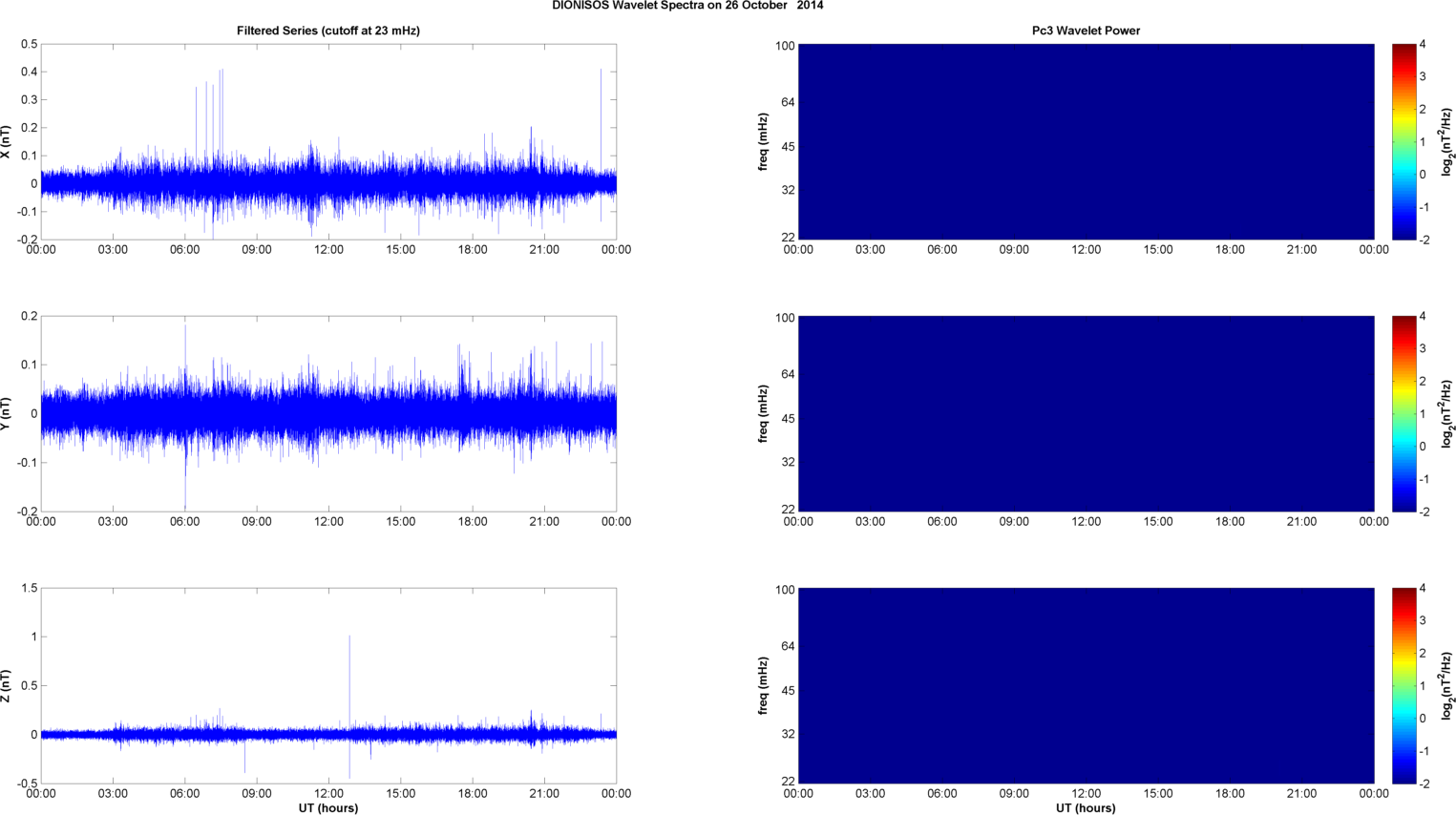Click the 22 frequency tick on bottom spectrogram
The image size is (1456, 815).
point(789,781)
